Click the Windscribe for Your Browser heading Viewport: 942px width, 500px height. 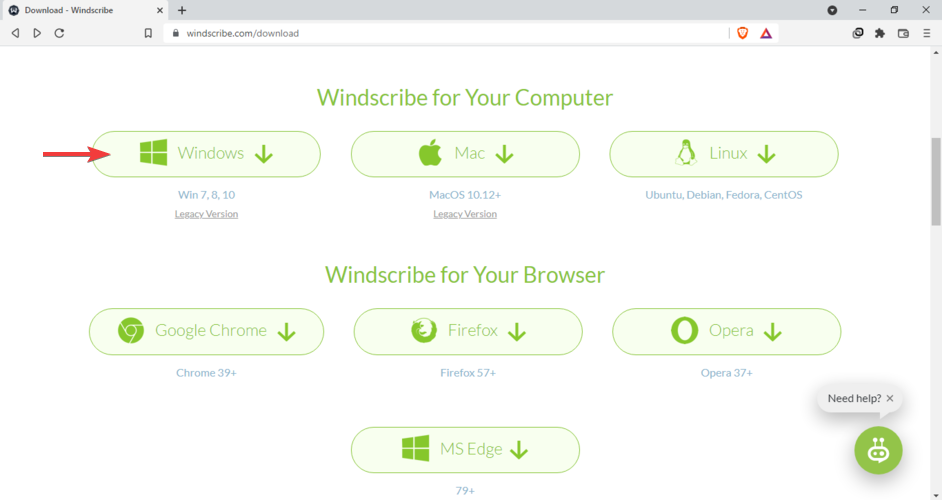click(x=465, y=275)
